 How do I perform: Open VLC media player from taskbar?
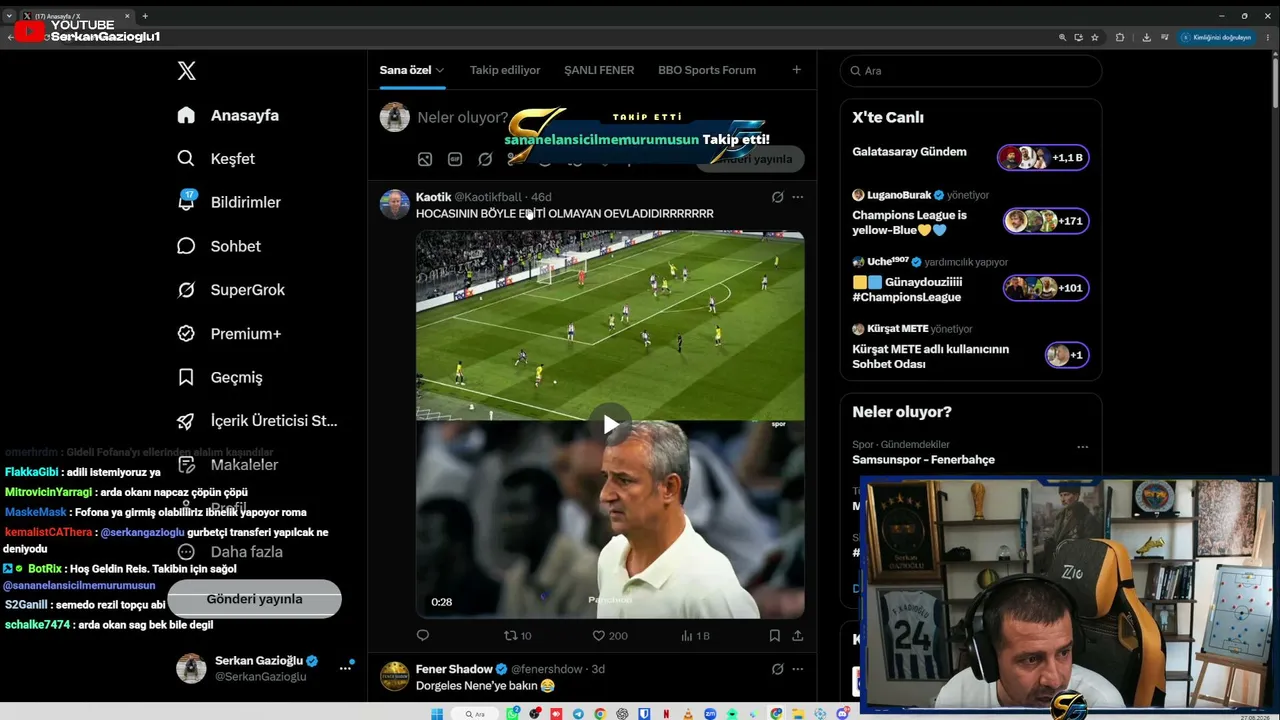[688, 713]
